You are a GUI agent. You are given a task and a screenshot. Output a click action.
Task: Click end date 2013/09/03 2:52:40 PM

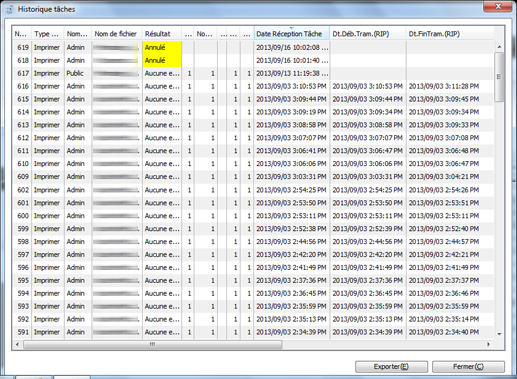[444, 229]
